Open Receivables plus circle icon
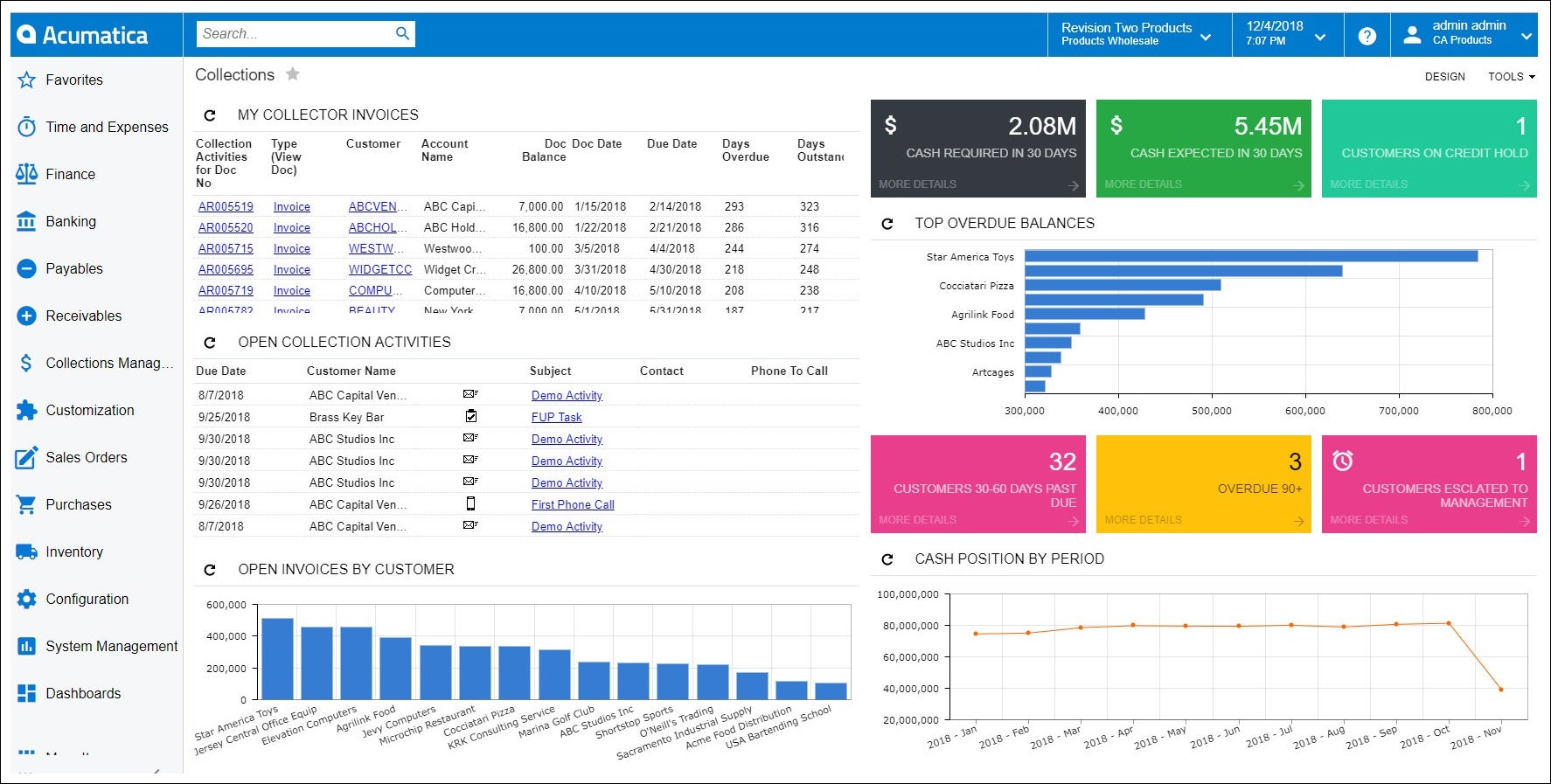The height and width of the screenshot is (784, 1551). [x=27, y=316]
